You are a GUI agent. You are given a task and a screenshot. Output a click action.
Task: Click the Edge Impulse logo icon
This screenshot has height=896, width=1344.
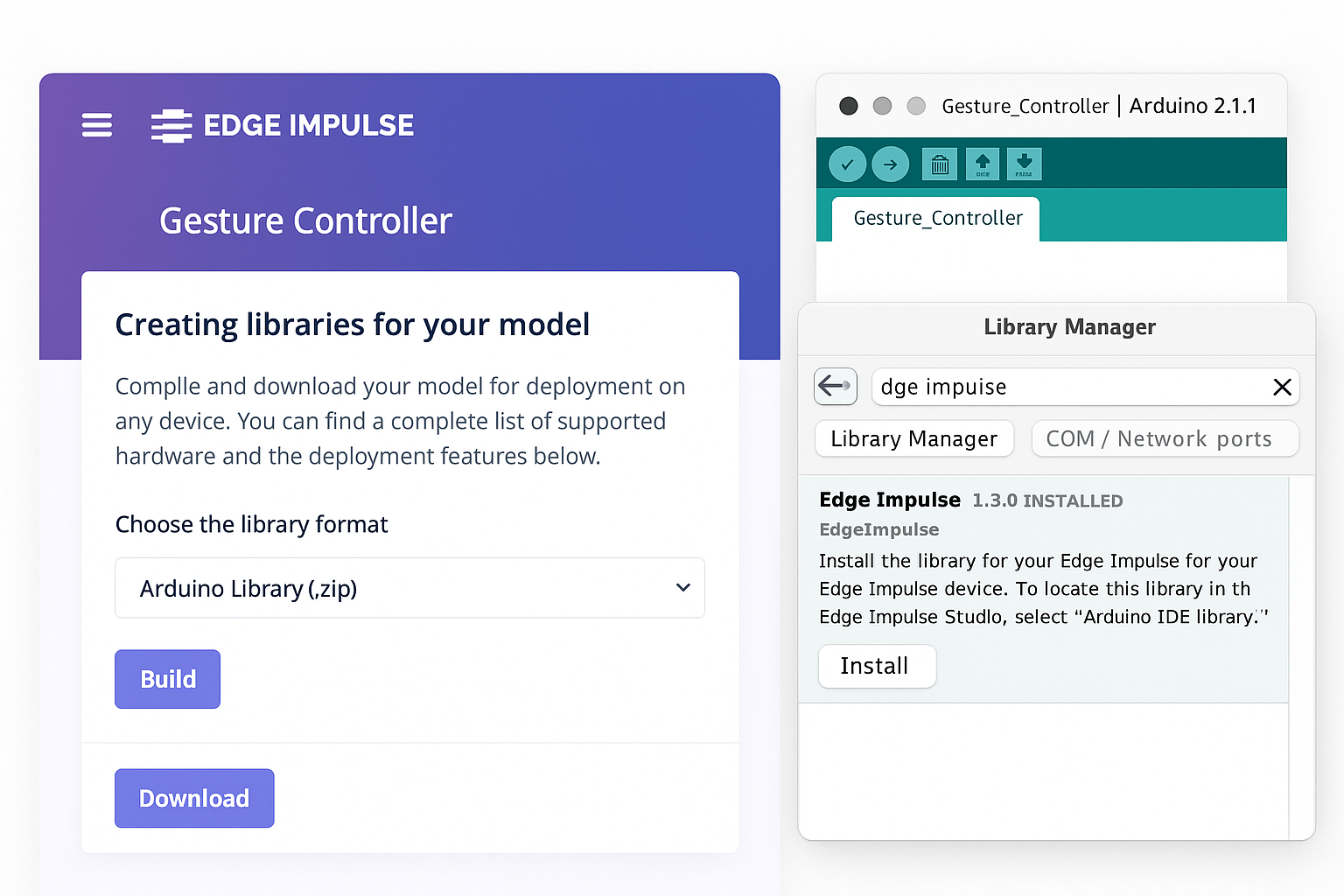(x=171, y=125)
